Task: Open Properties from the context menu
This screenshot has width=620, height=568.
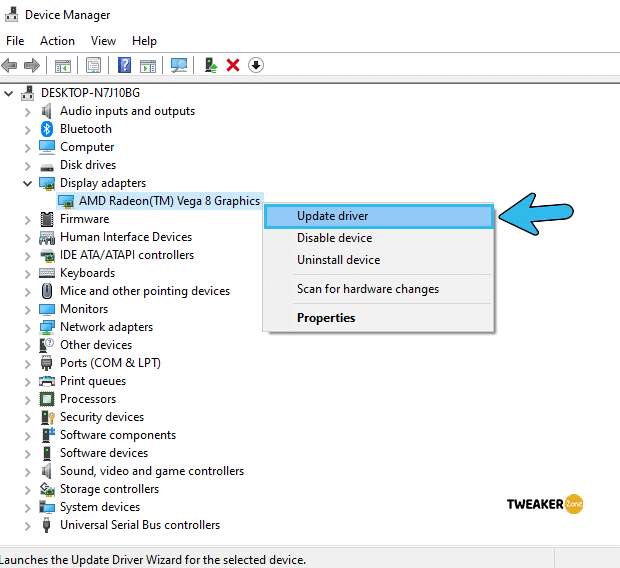Action: [379, 318]
